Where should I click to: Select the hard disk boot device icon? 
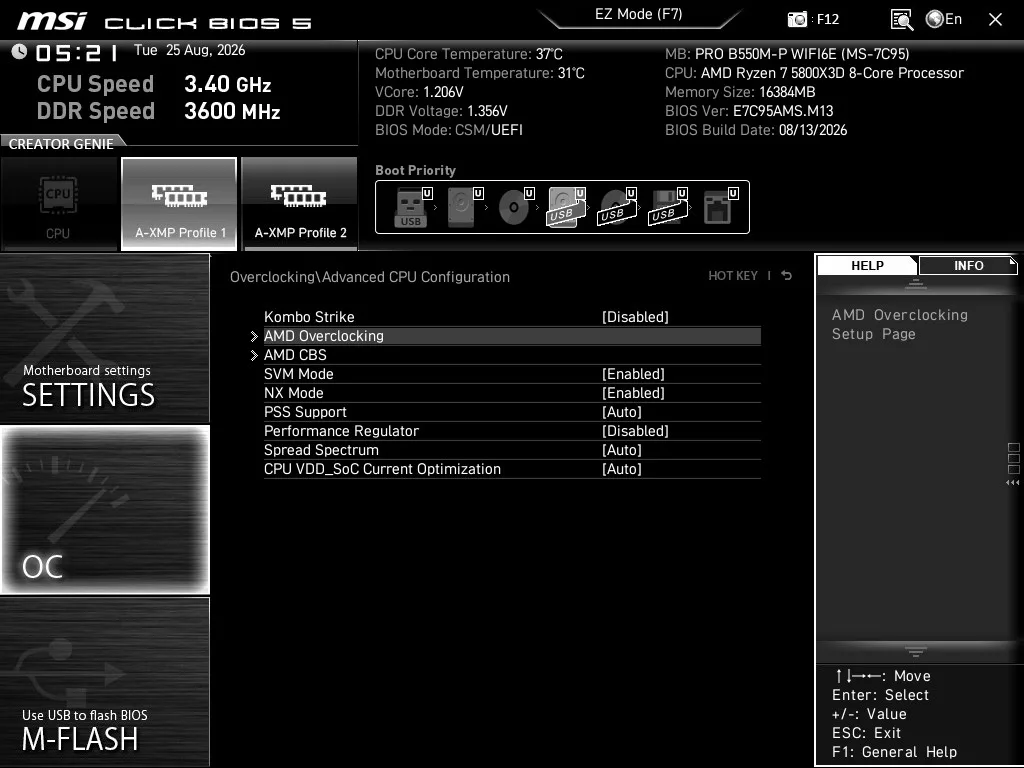[463, 207]
